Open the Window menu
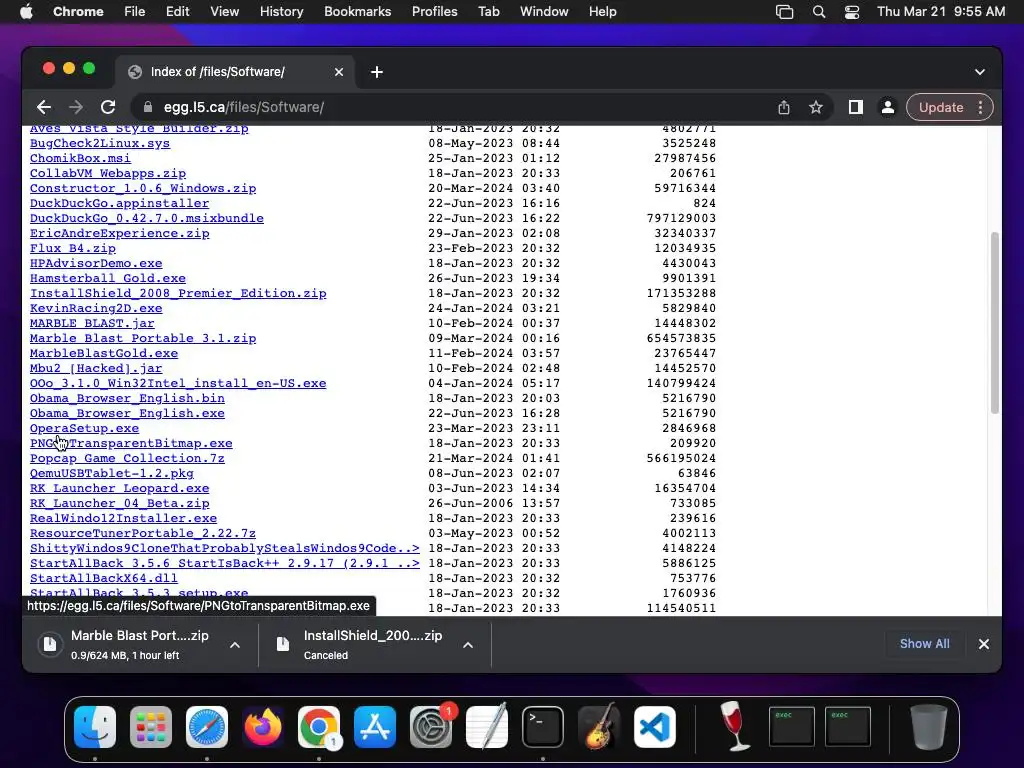 pos(543,11)
